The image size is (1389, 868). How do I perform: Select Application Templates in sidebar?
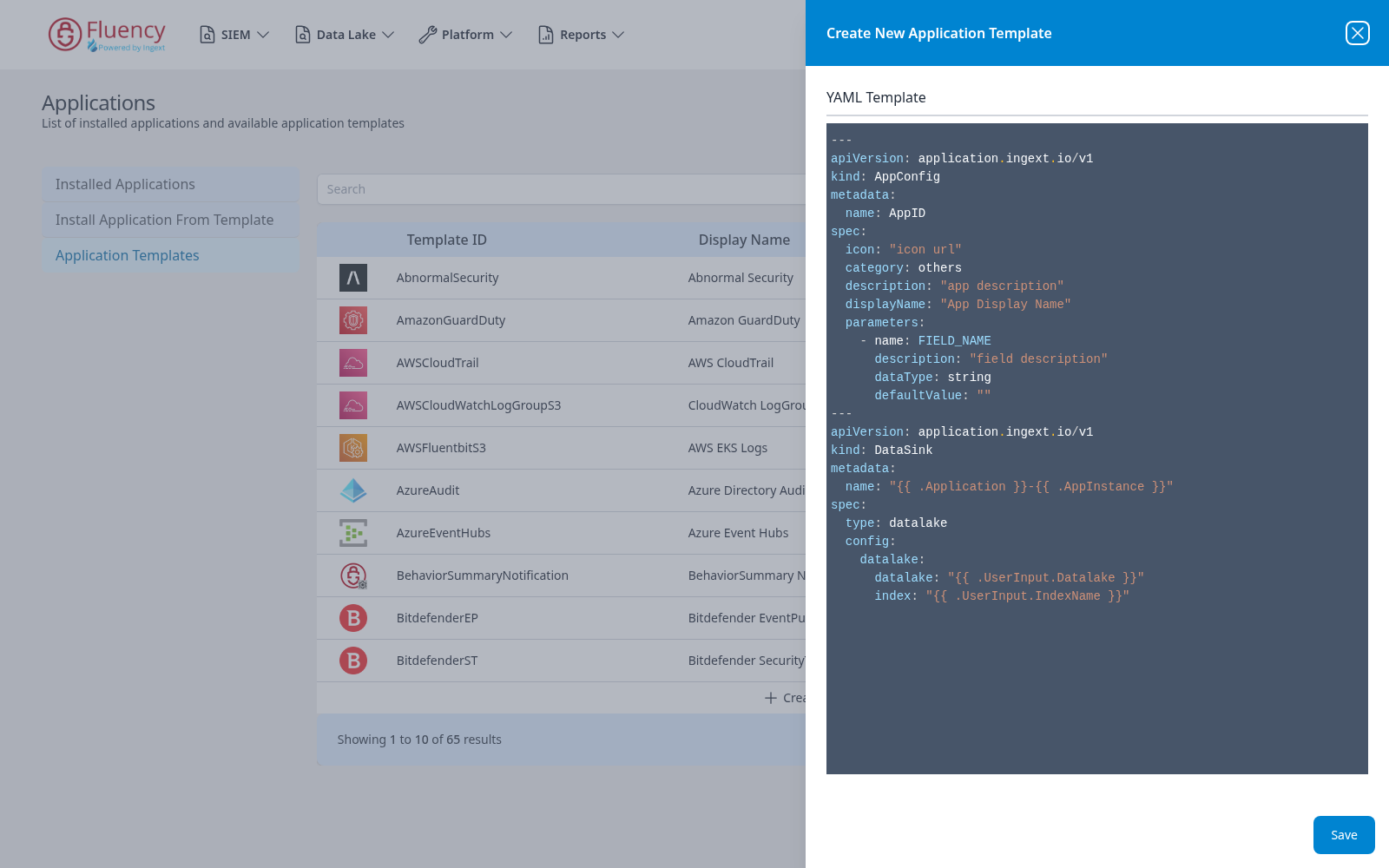tap(170, 255)
